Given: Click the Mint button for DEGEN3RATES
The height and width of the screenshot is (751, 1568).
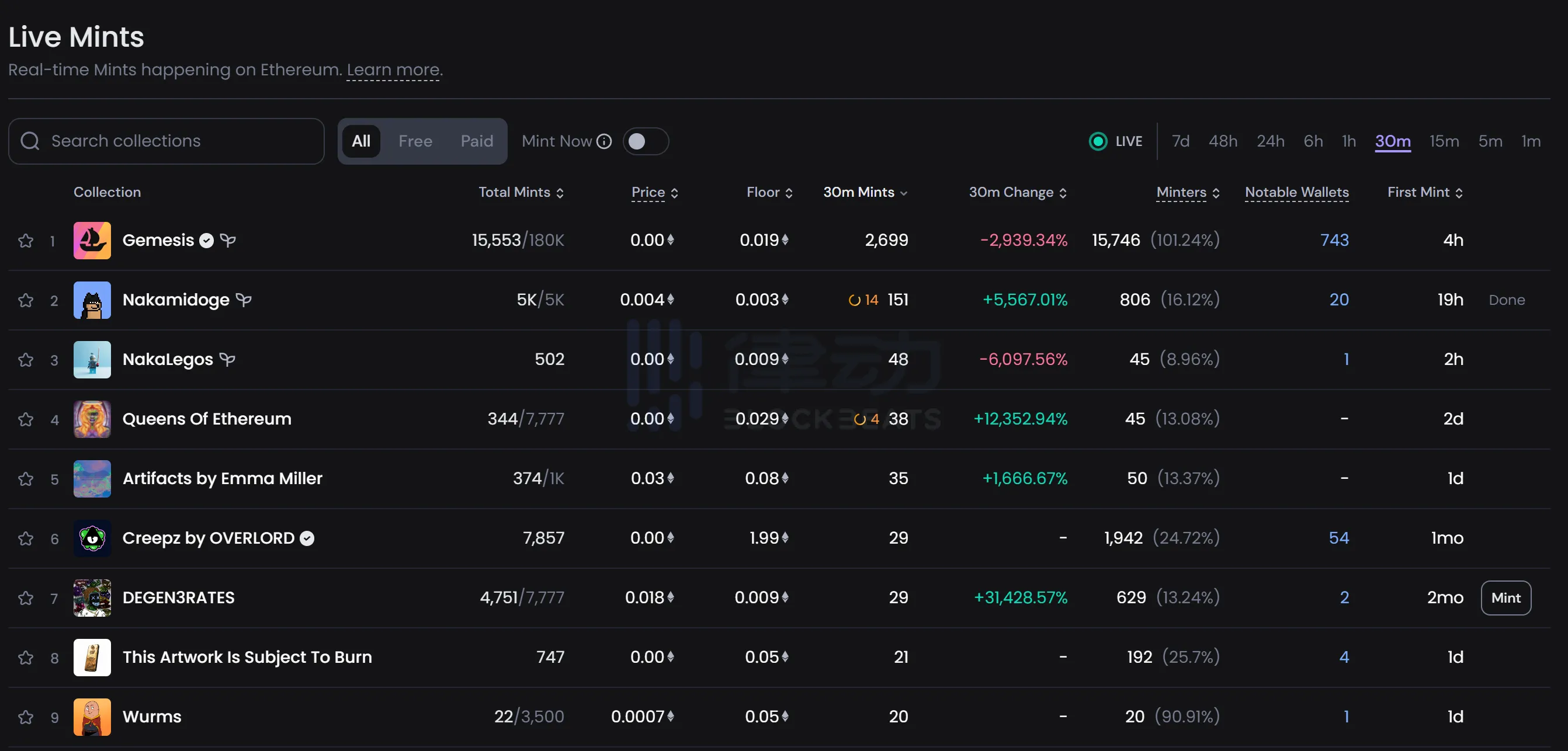Looking at the screenshot, I should tap(1506, 598).
